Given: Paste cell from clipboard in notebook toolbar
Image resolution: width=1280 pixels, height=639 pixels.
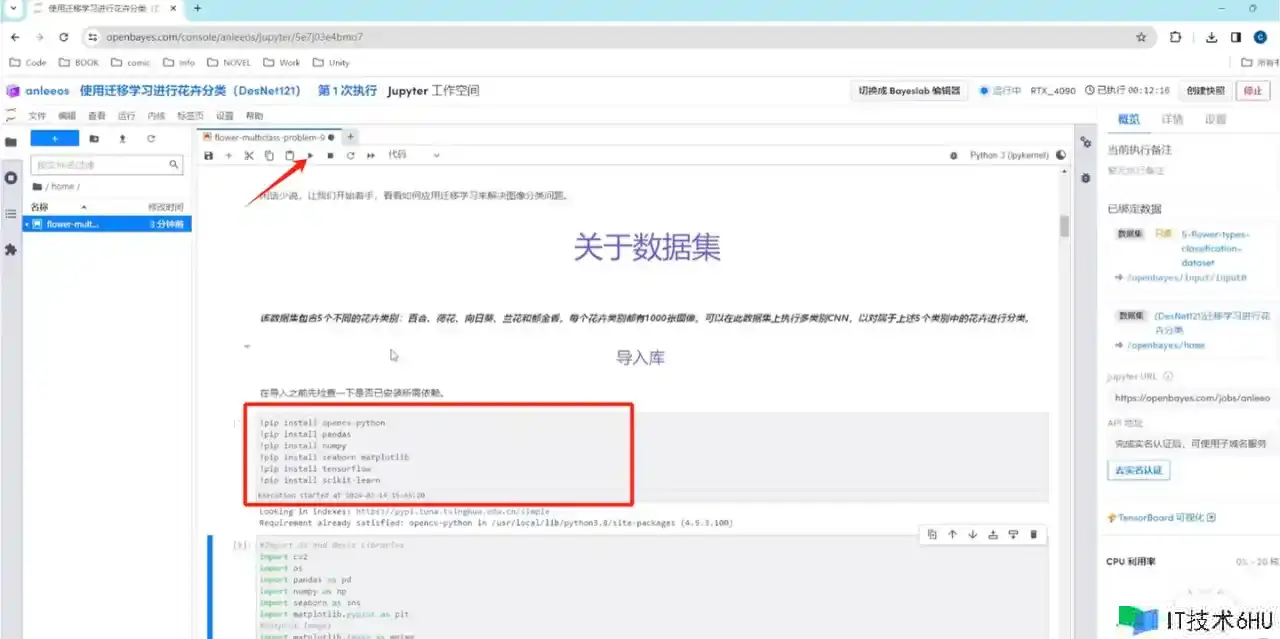Looking at the screenshot, I should point(290,155).
